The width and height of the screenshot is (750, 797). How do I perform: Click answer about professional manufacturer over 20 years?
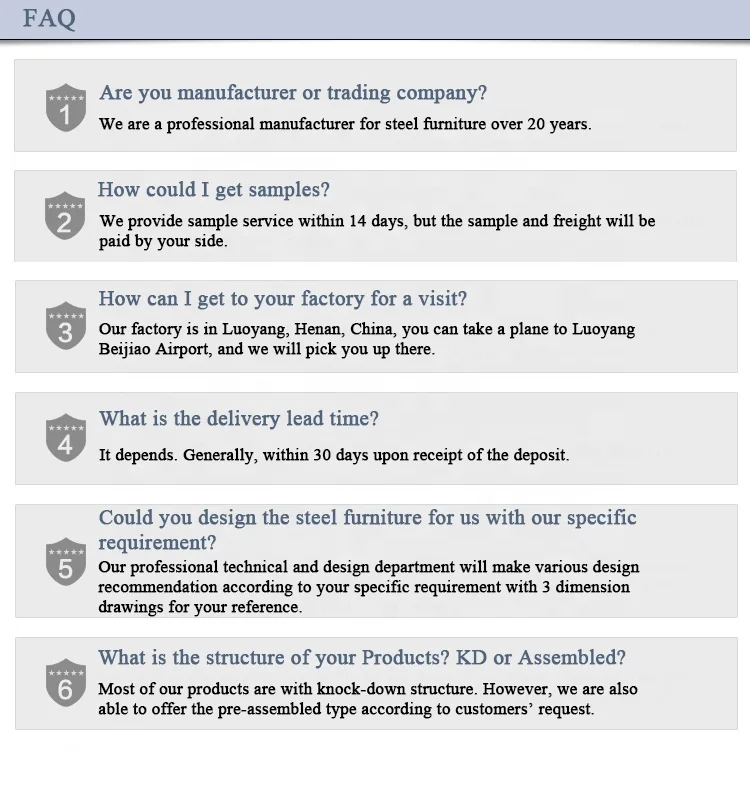tap(345, 124)
